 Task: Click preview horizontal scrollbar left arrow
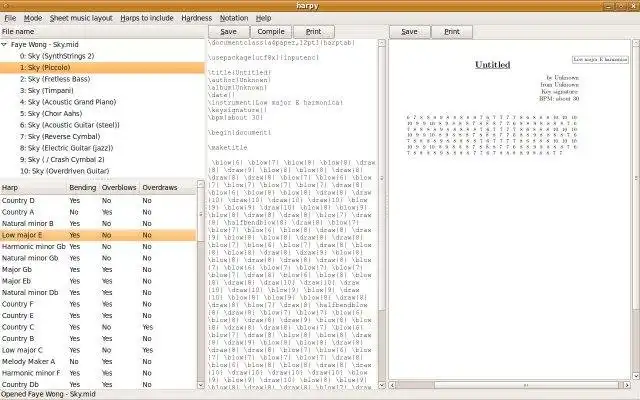click(x=393, y=384)
